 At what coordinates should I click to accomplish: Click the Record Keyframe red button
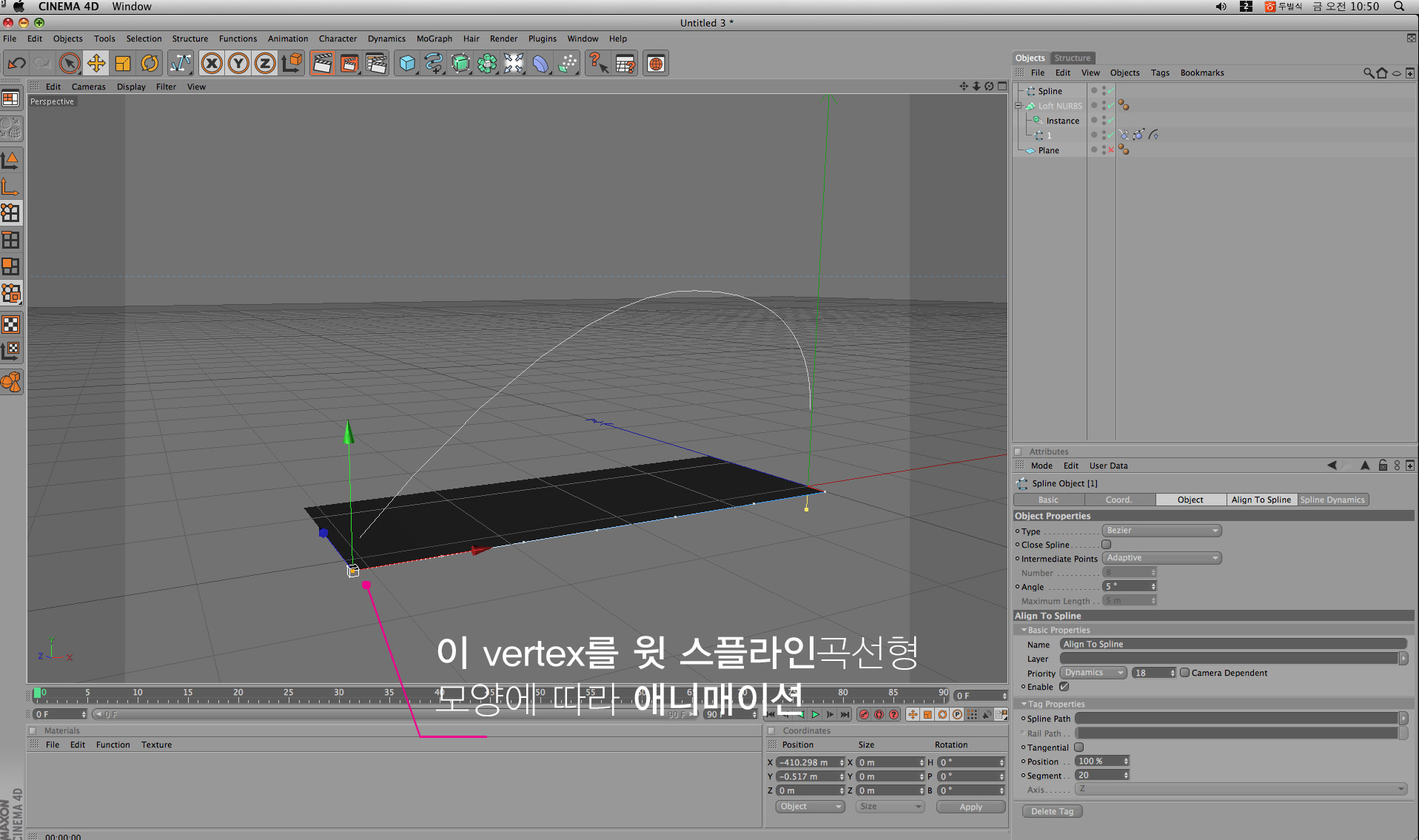[x=864, y=715]
